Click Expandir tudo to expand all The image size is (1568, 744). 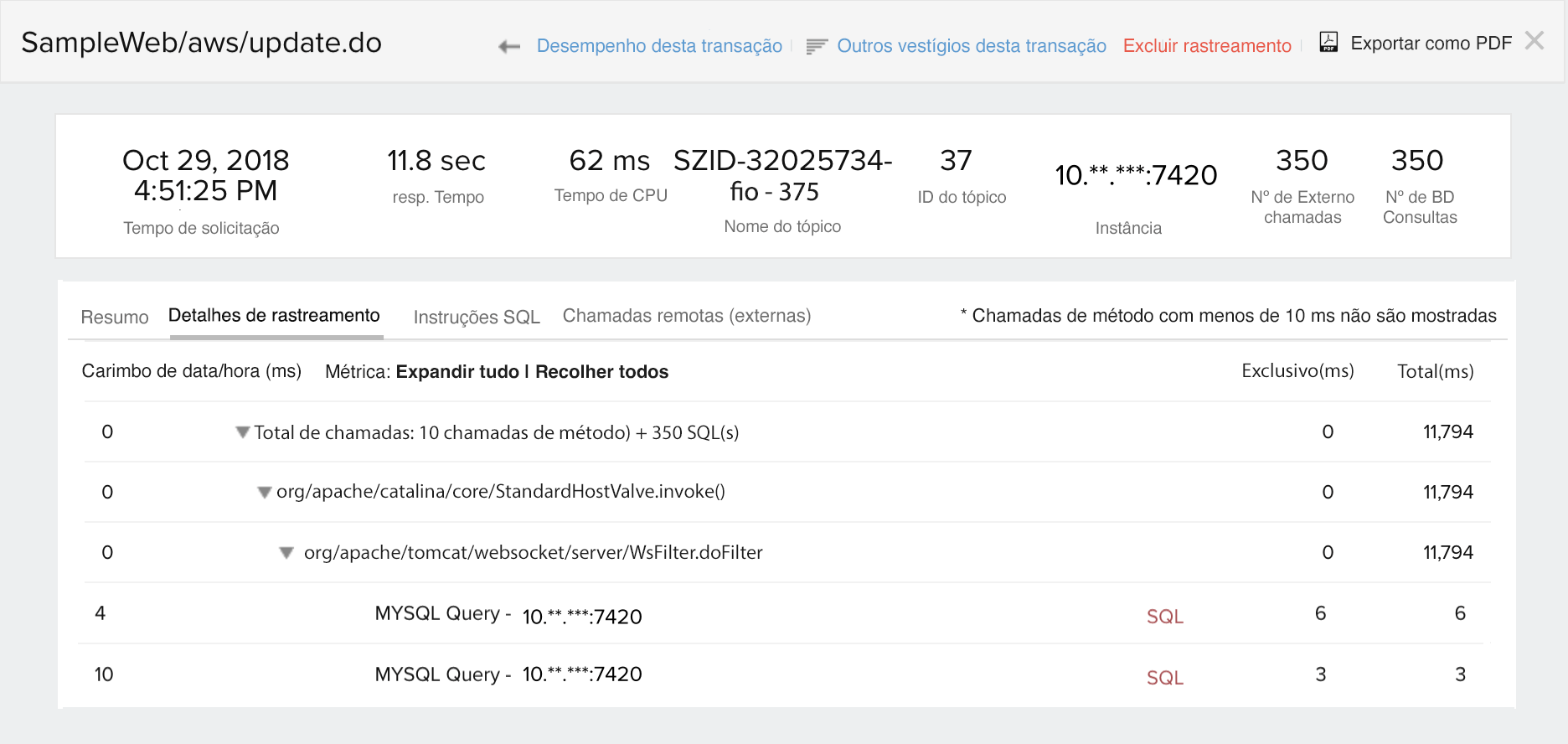click(x=457, y=372)
